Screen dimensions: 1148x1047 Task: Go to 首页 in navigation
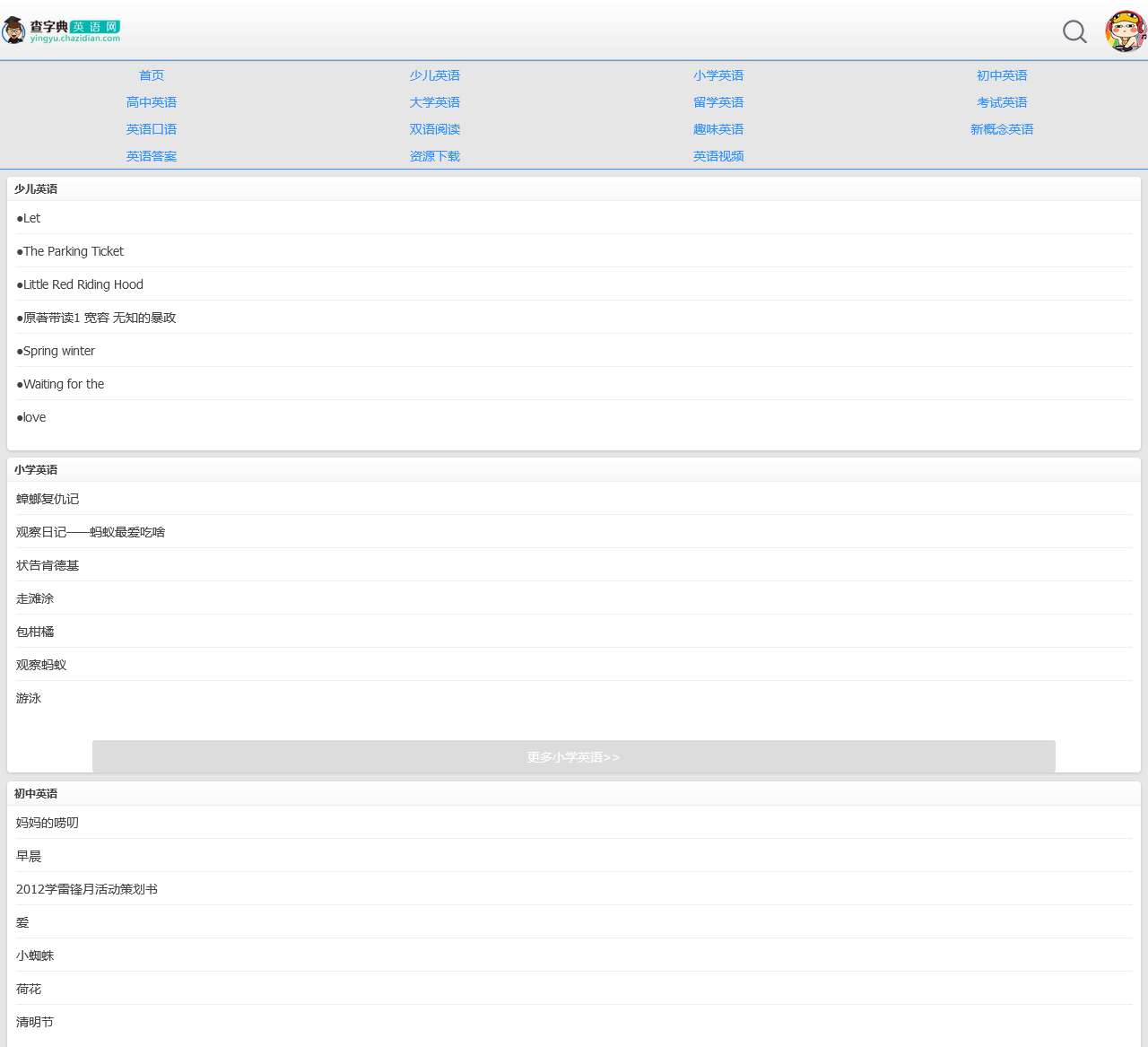152,75
